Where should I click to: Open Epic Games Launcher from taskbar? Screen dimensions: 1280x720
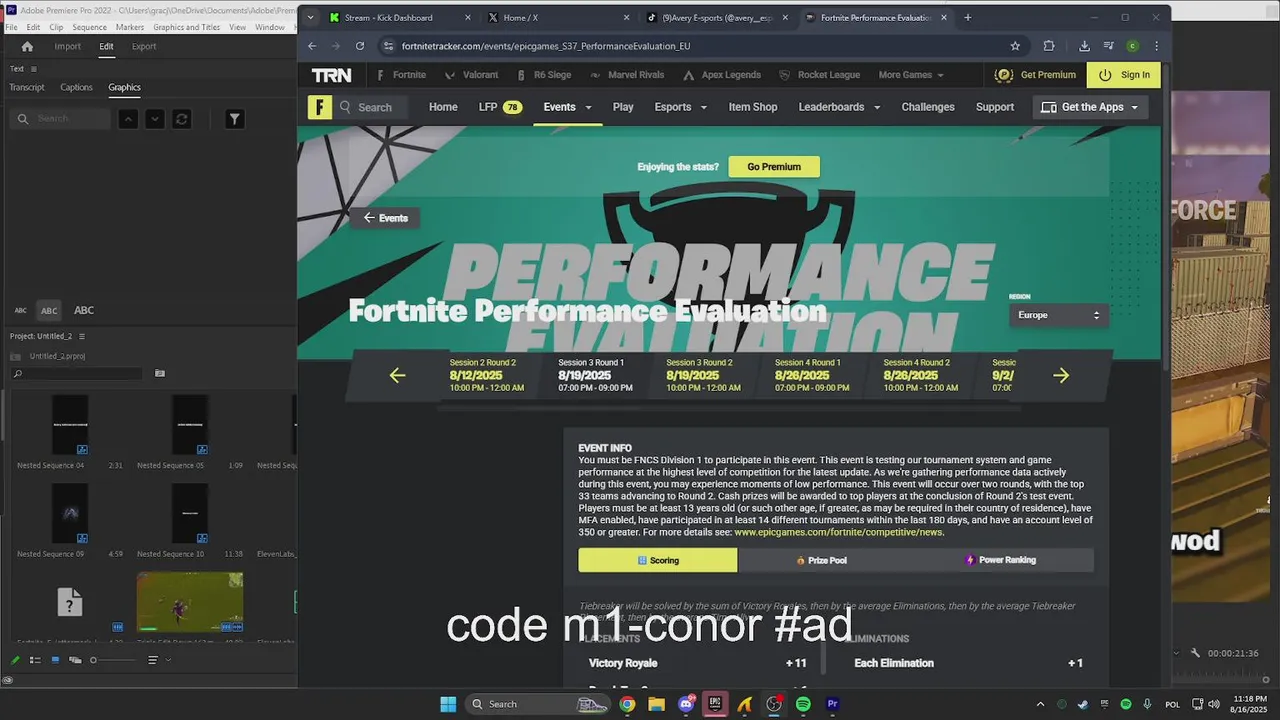click(715, 704)
